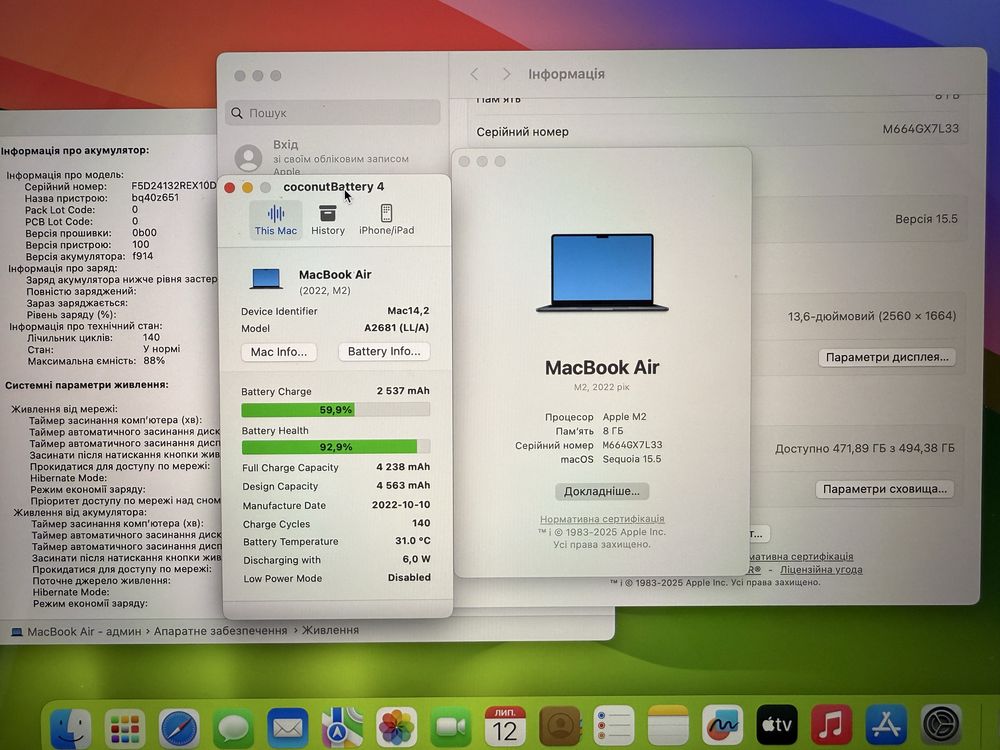The height and width of the screenshot is (750, 1000).
Task: Switch to This Mac tab in coconutBattery
Action: [x=276, y=219]
